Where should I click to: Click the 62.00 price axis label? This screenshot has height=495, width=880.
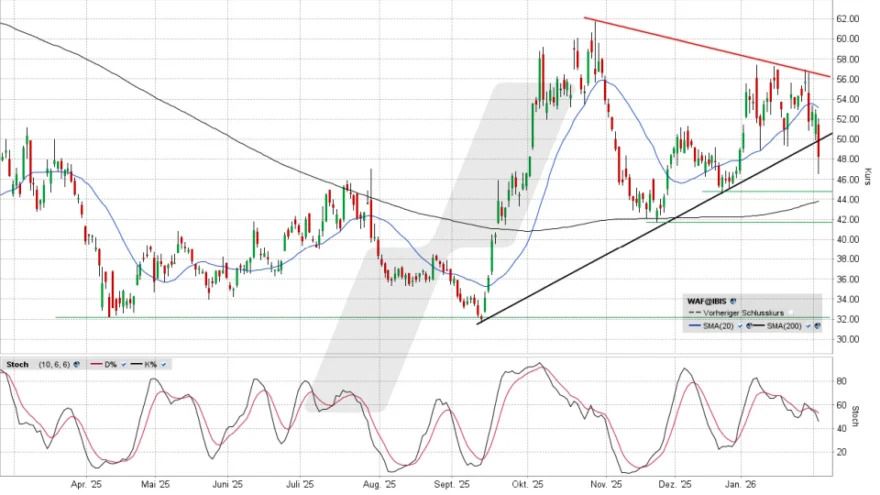click(x=848, y=19)
